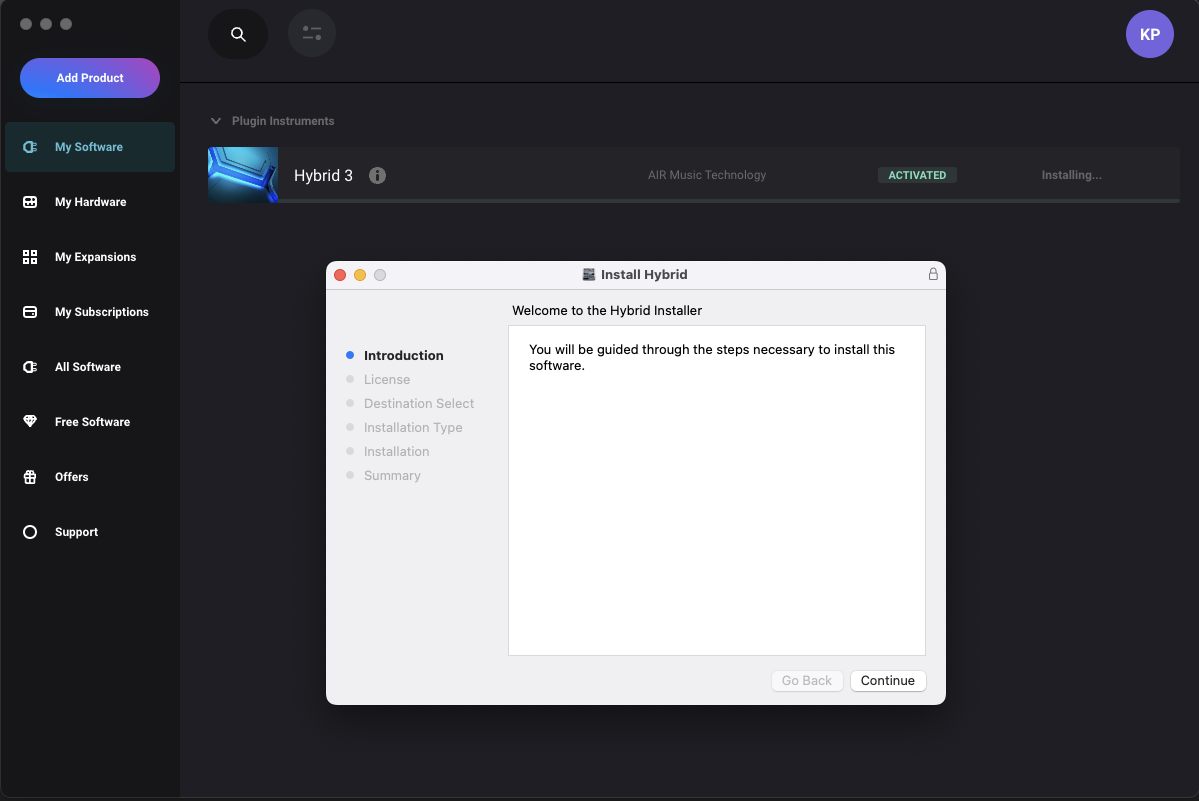Screen dimensions: 1199x801
Task: Click the Plugin Instruments heading
Action: (x=283, y=121)
